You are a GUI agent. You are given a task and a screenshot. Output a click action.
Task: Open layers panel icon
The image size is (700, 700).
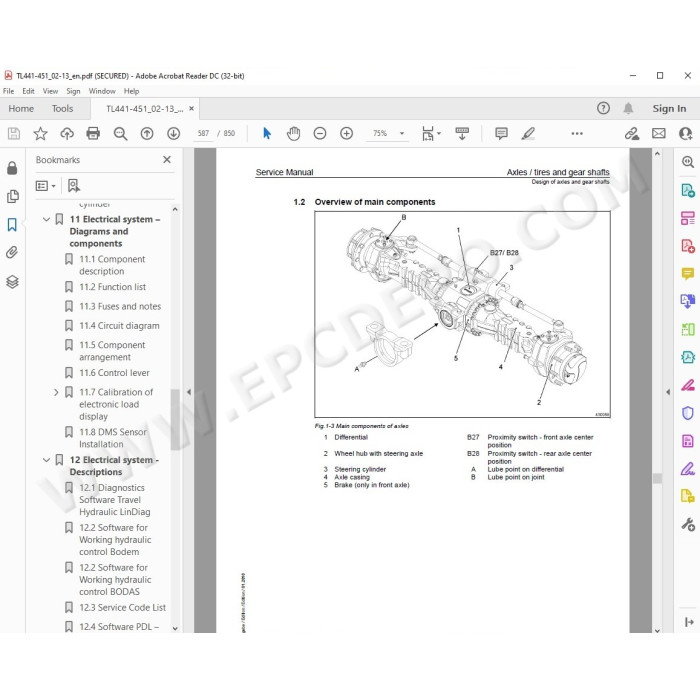coord(12,281)
